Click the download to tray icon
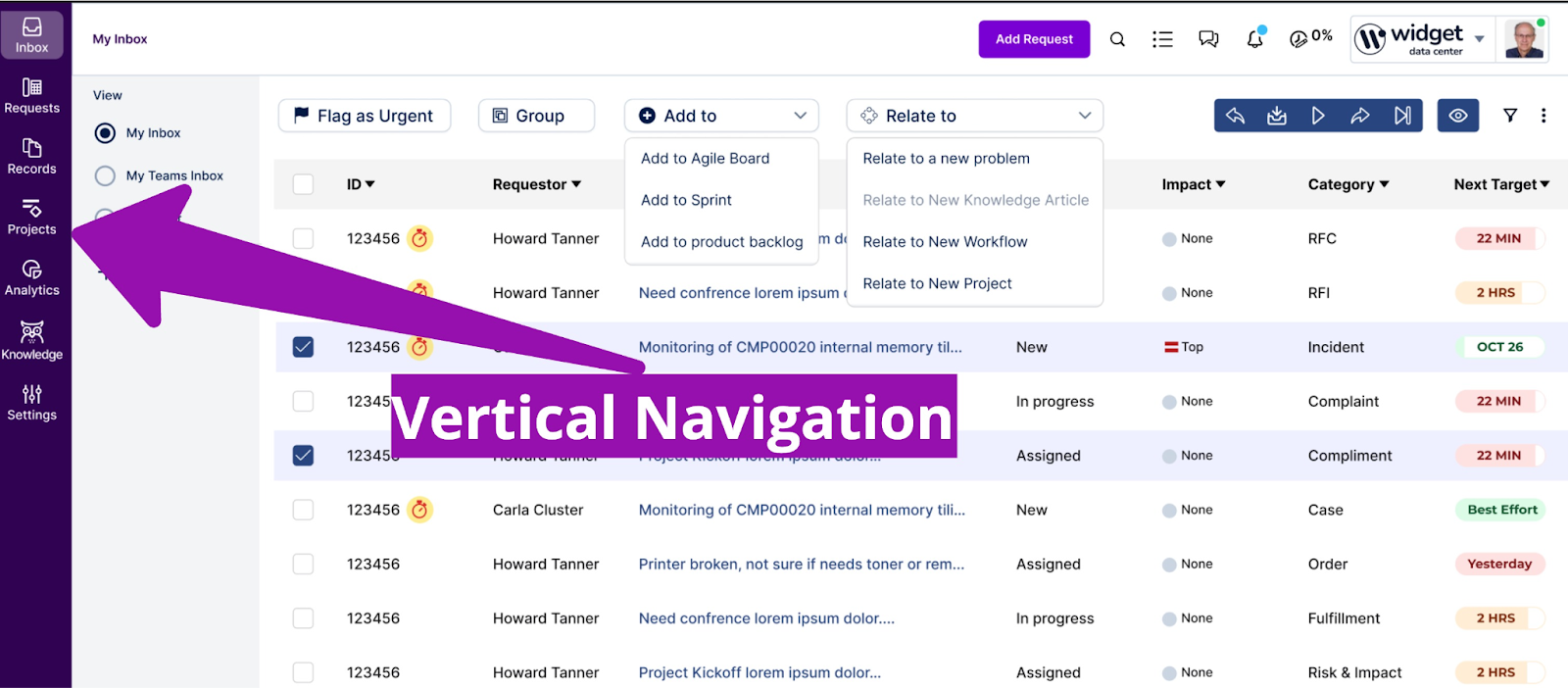The image size is (1568, 688). pos(1277,116)
